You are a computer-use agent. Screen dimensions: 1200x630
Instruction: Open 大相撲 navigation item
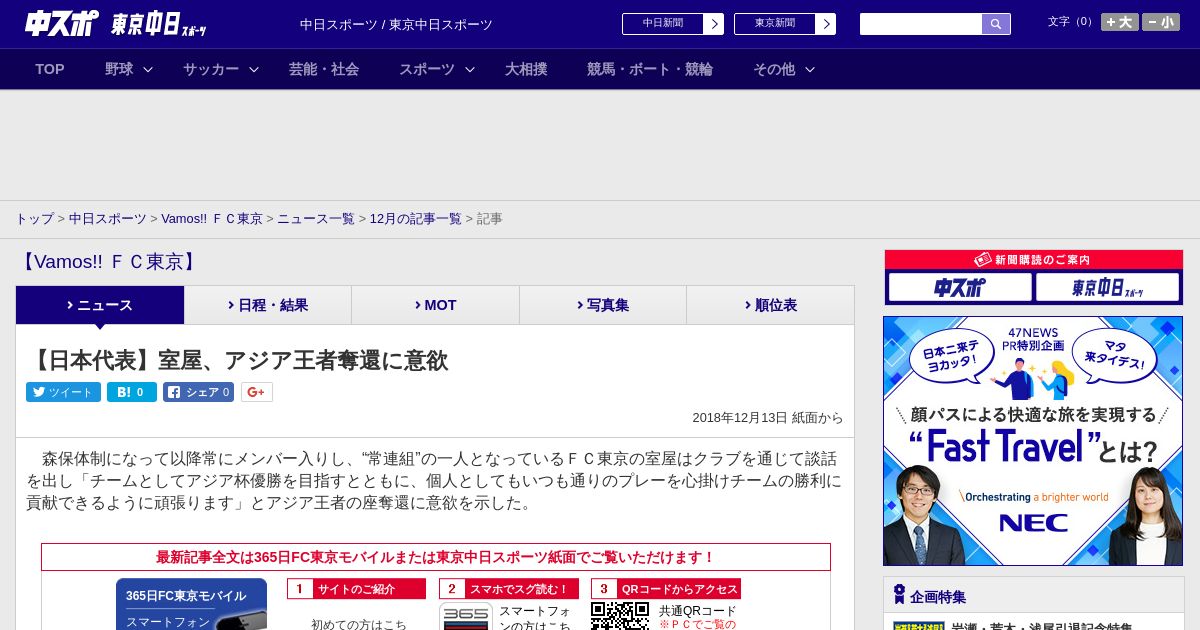pos(526,69)
